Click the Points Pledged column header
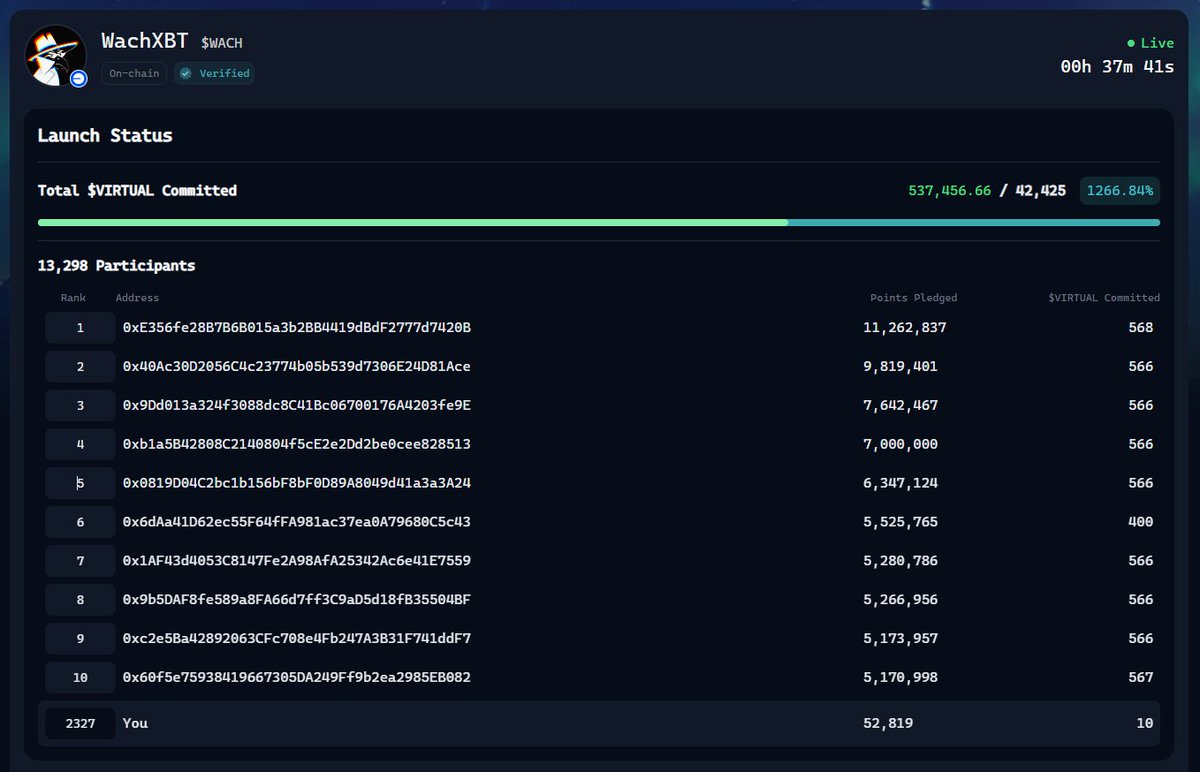The height and width of the screenshot is (772, 1200). tap(914, 298)
